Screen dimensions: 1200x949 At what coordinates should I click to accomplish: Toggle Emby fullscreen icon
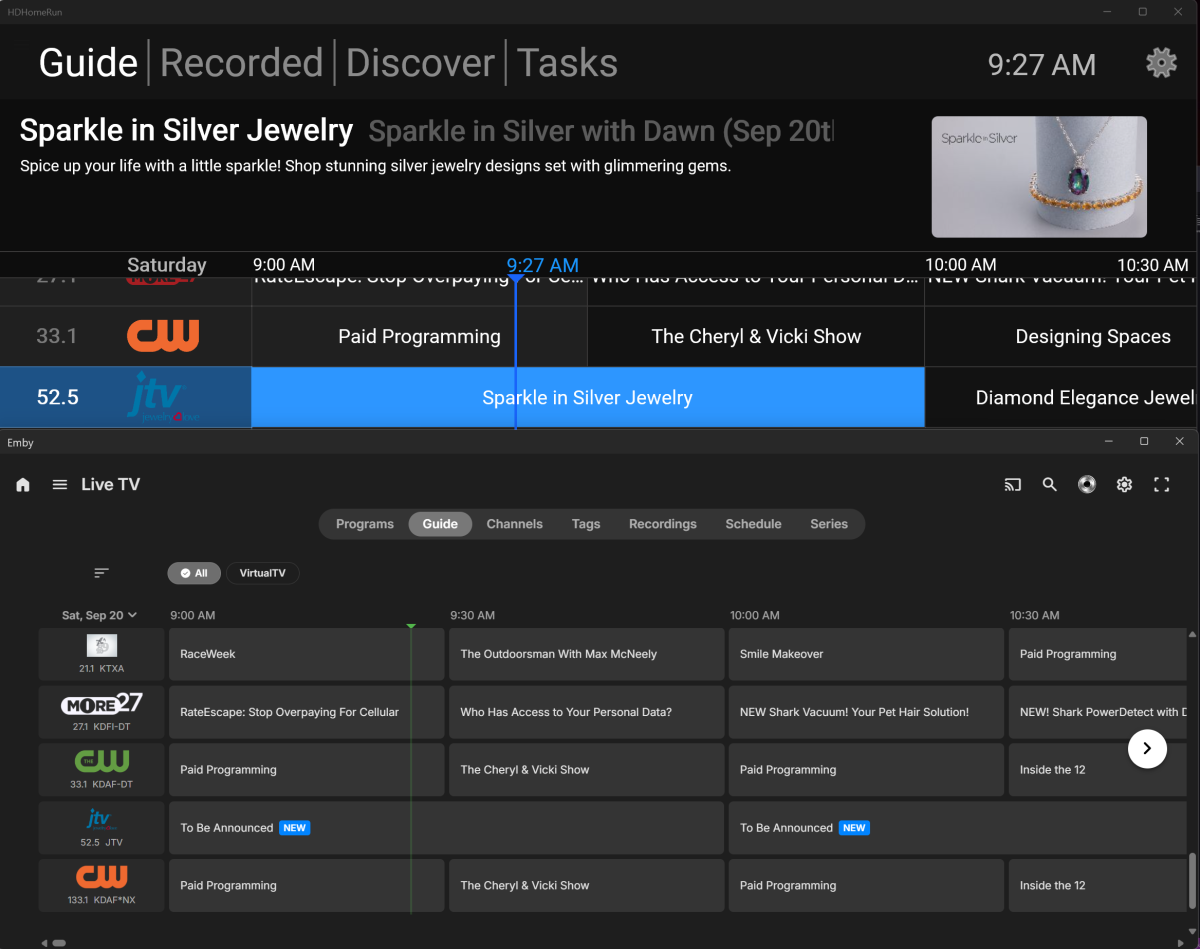pyautogui.click(x=1161, y=485)
